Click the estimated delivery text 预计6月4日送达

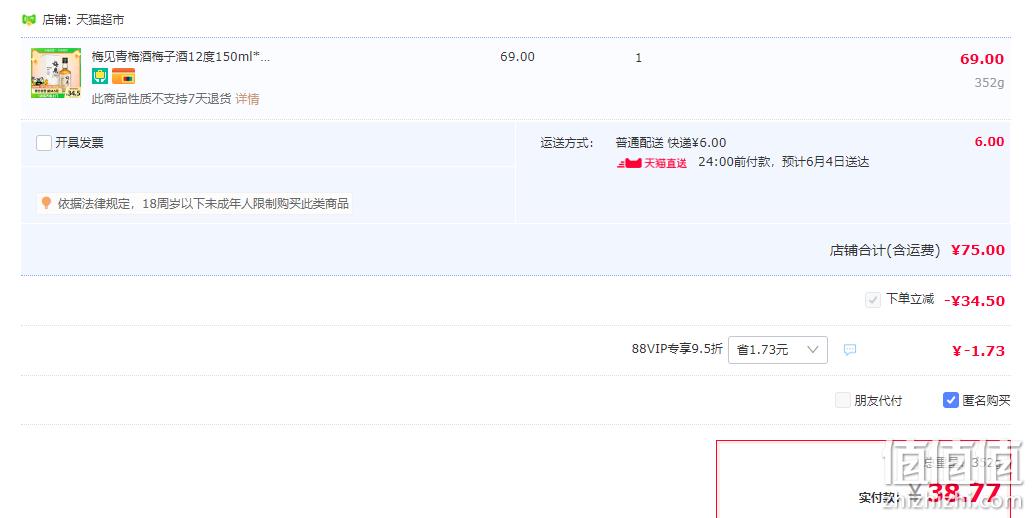click(825, 162)
